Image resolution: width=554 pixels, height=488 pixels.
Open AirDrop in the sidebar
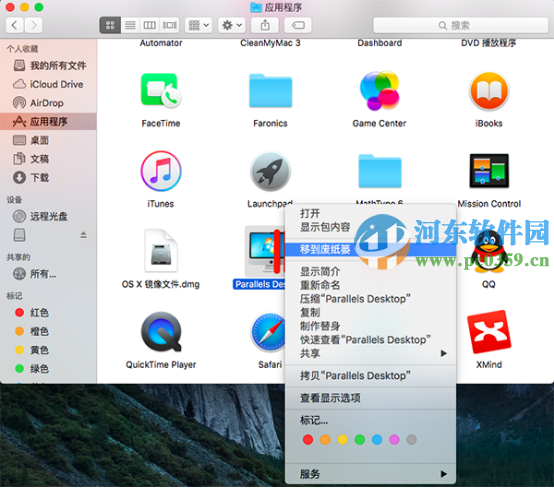(x=48, y=103)
